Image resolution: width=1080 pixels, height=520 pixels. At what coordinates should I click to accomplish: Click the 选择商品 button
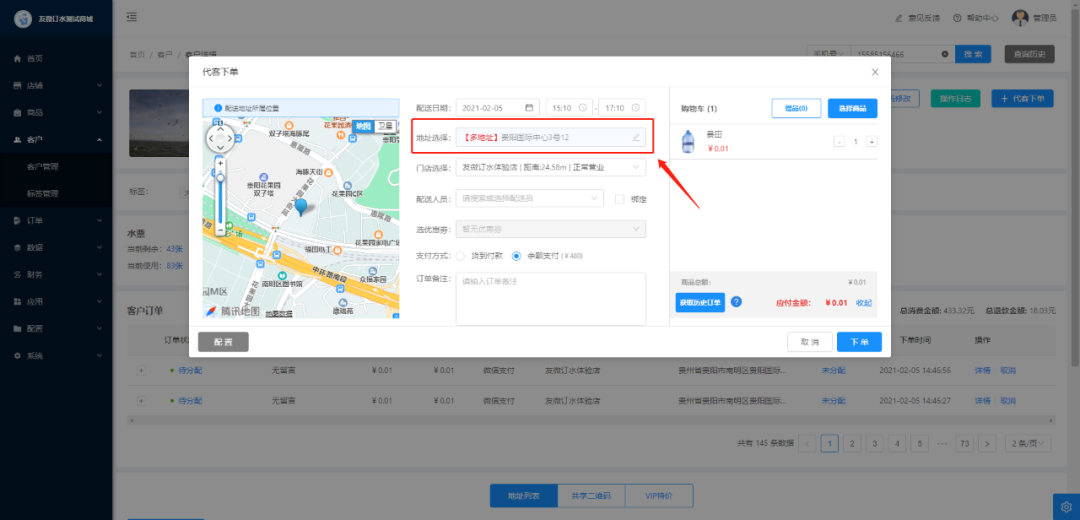[x=853, y=108]
